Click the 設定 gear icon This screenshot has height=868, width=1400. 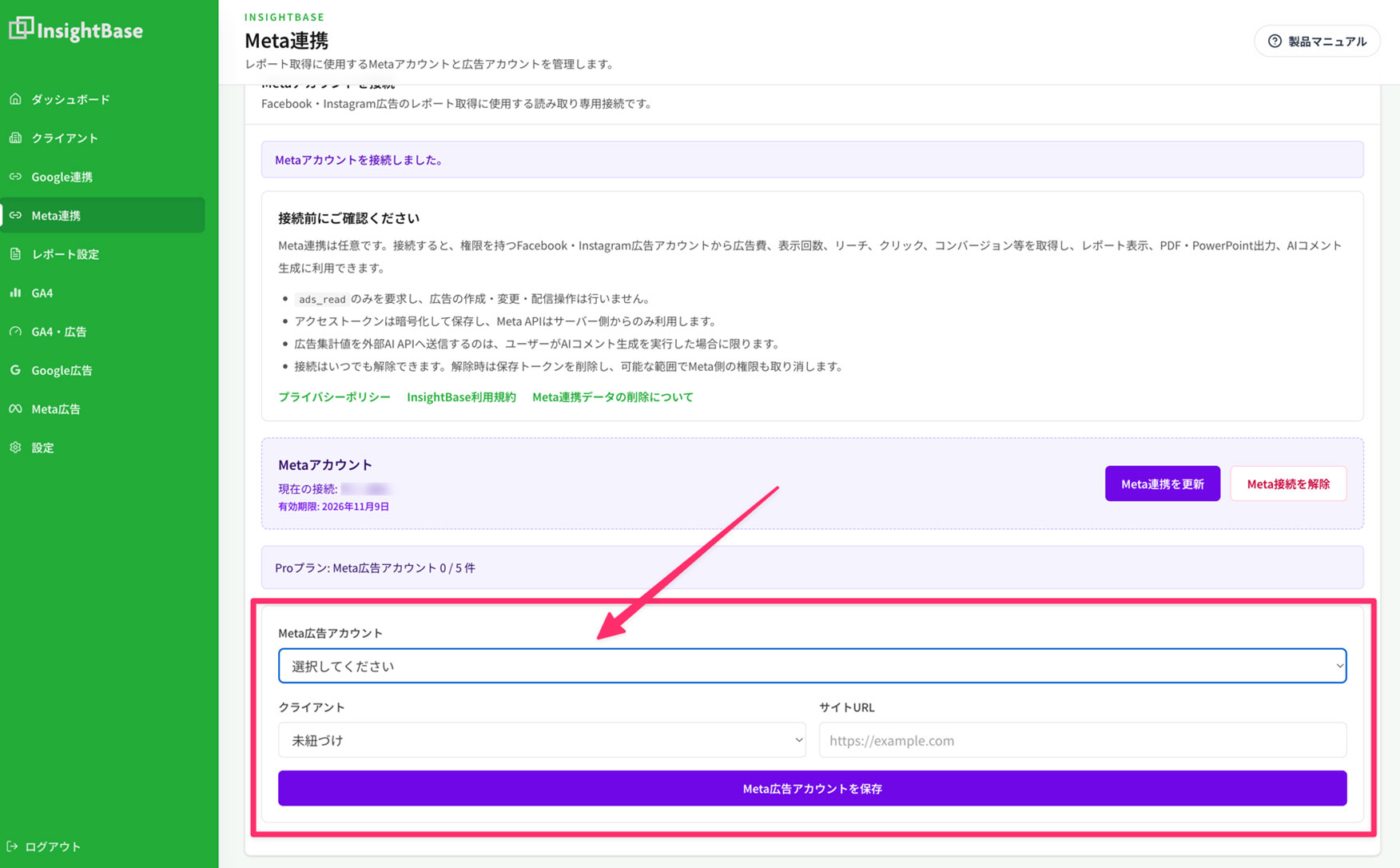[x=15, y=448]
